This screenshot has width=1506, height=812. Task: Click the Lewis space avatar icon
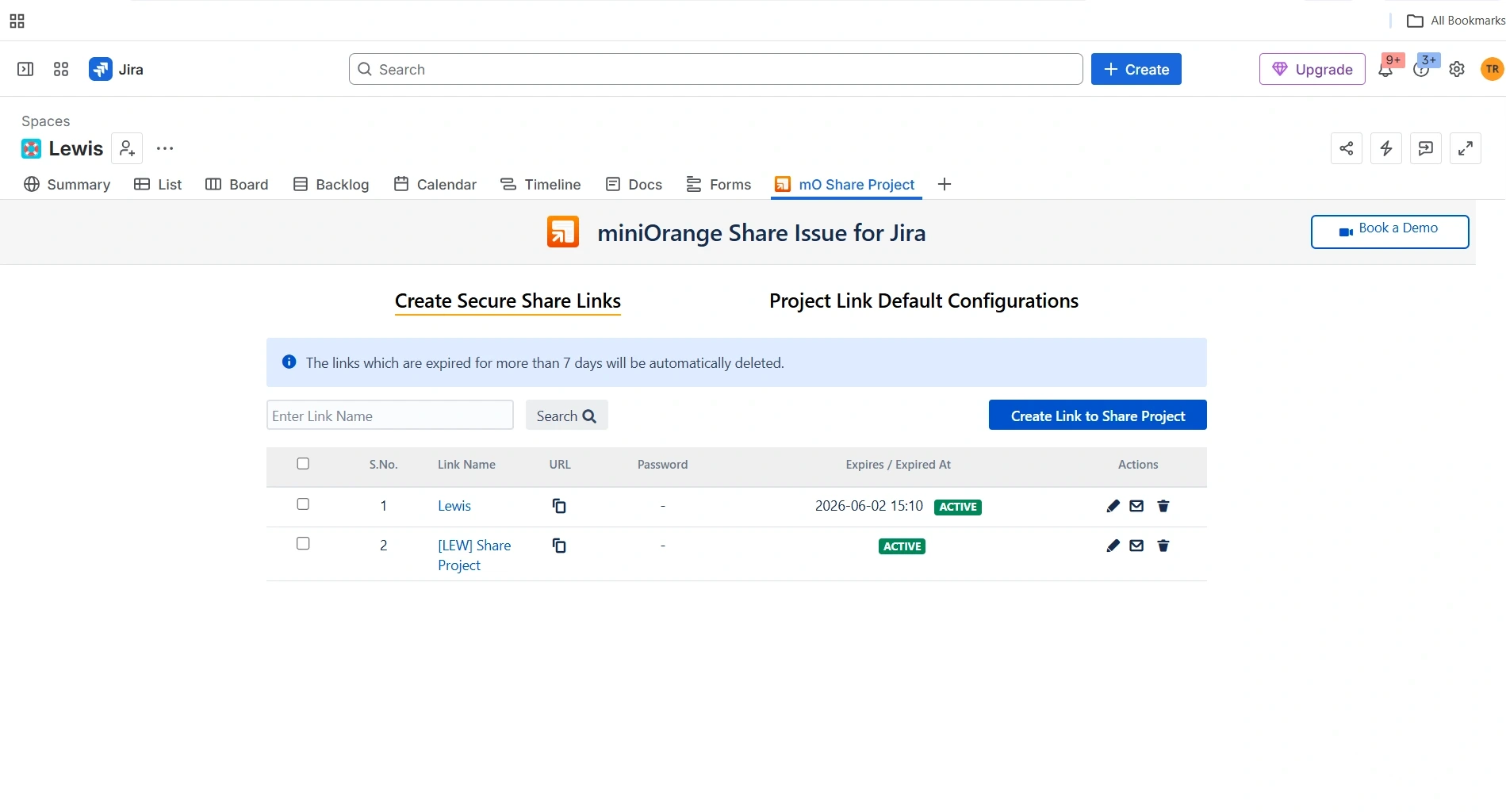(31, 148)
